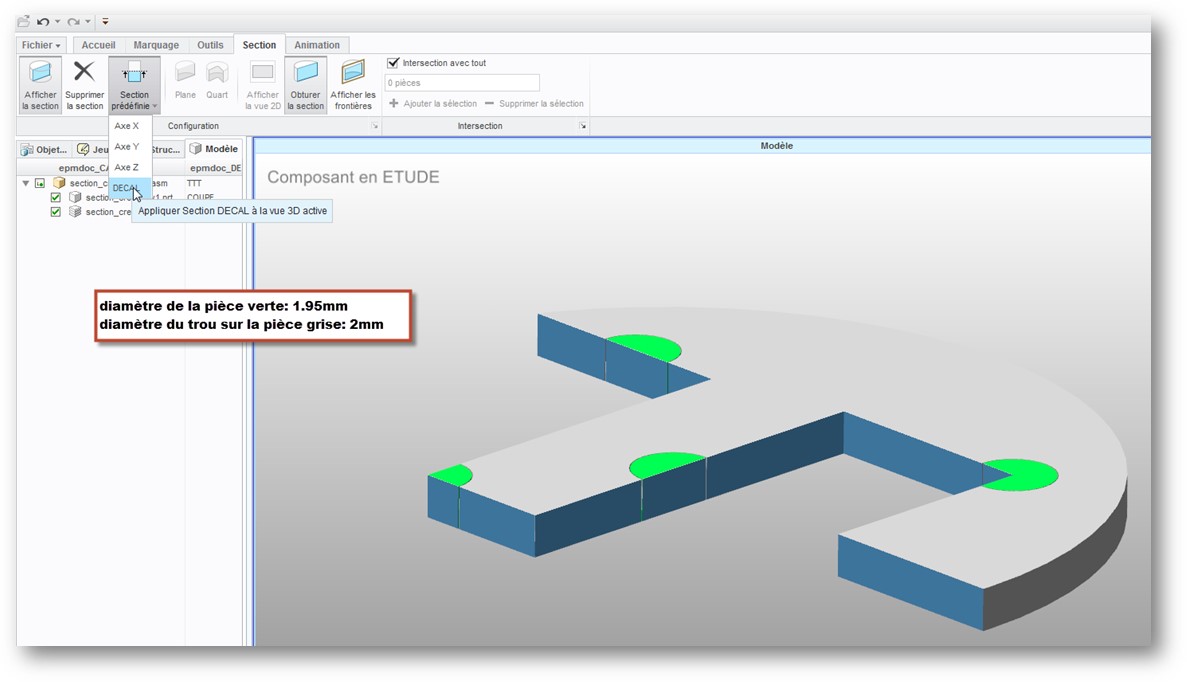Expand the Configuration group dialog launcher
This screenshot has height=682, width=1187.
pyautogui.click(x=375, y=126)
